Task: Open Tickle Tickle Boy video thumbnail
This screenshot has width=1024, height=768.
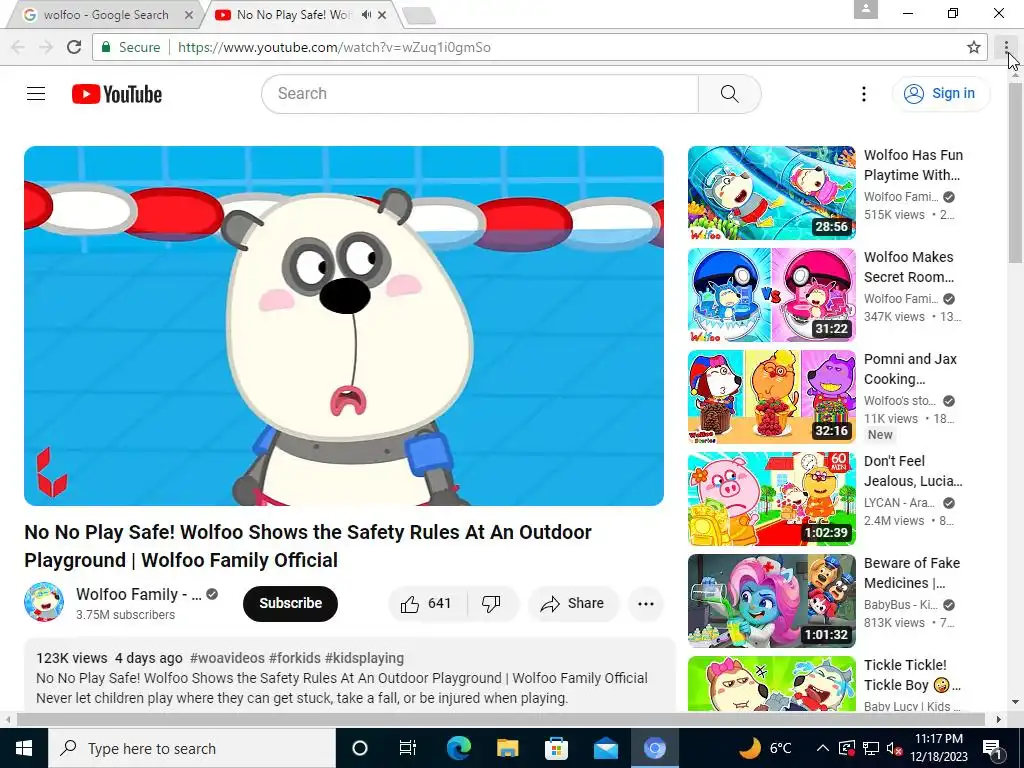Action: click(x=771, y=684)
